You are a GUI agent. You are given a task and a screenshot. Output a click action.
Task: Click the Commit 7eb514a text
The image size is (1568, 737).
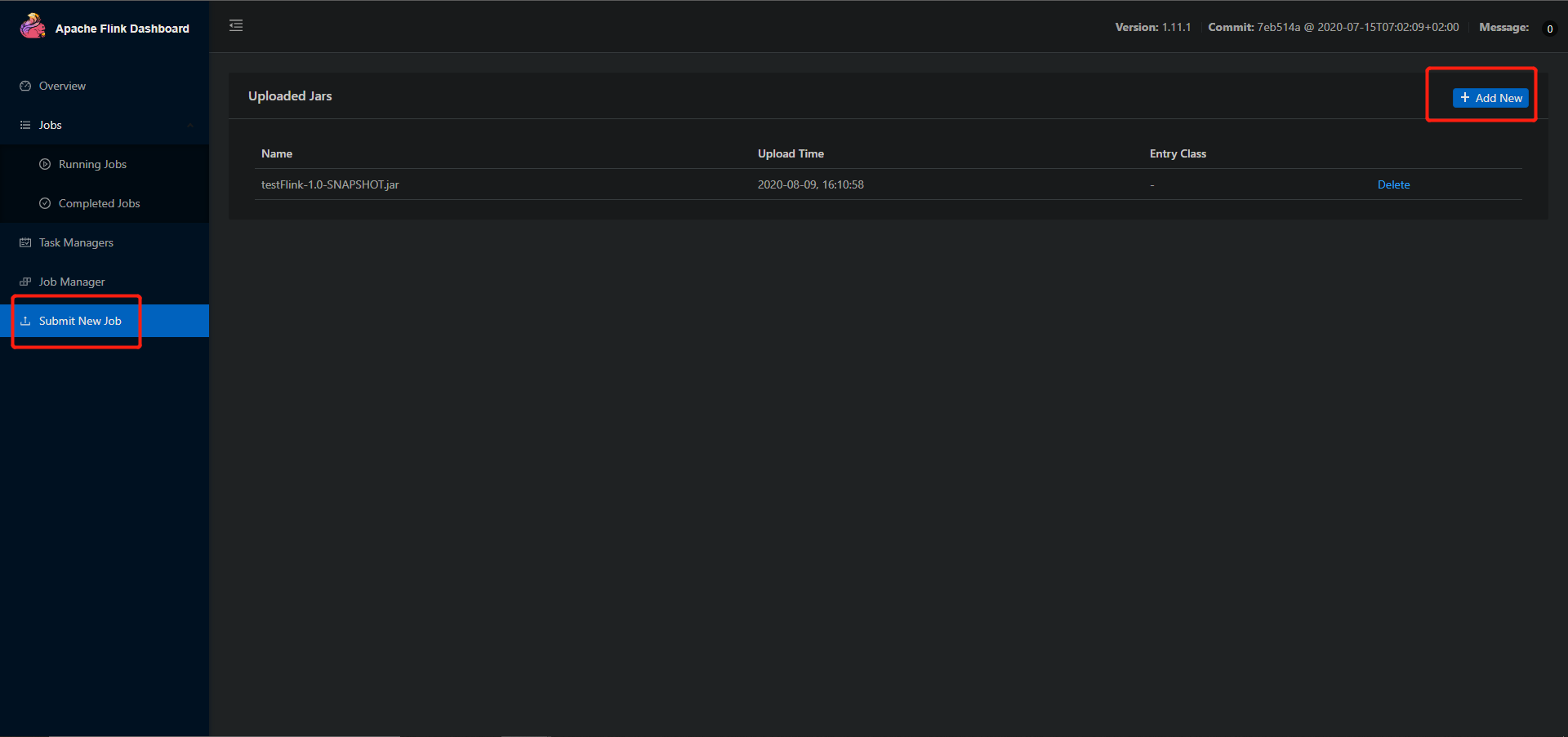click(1334, 27)
